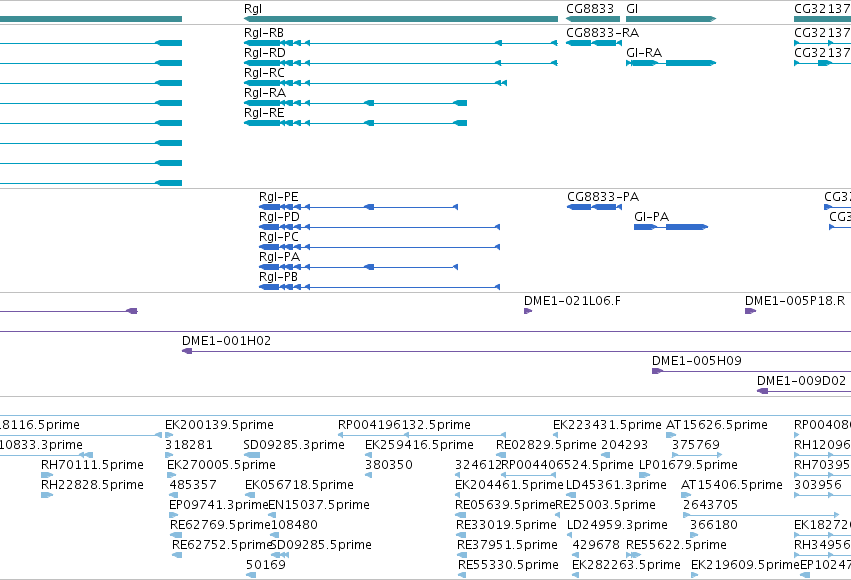Click the Rgl gene label
Image resolution: width=851 pixels, height=580 pixels.
tap(253, 9)
